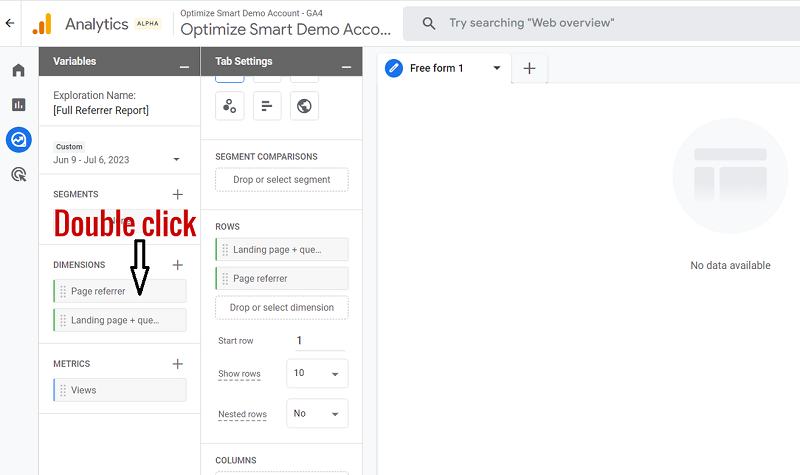The height and width of the screenshot is (475, 800).
Task: Open the Explore icon in sidebar
Action: point(18,140)
